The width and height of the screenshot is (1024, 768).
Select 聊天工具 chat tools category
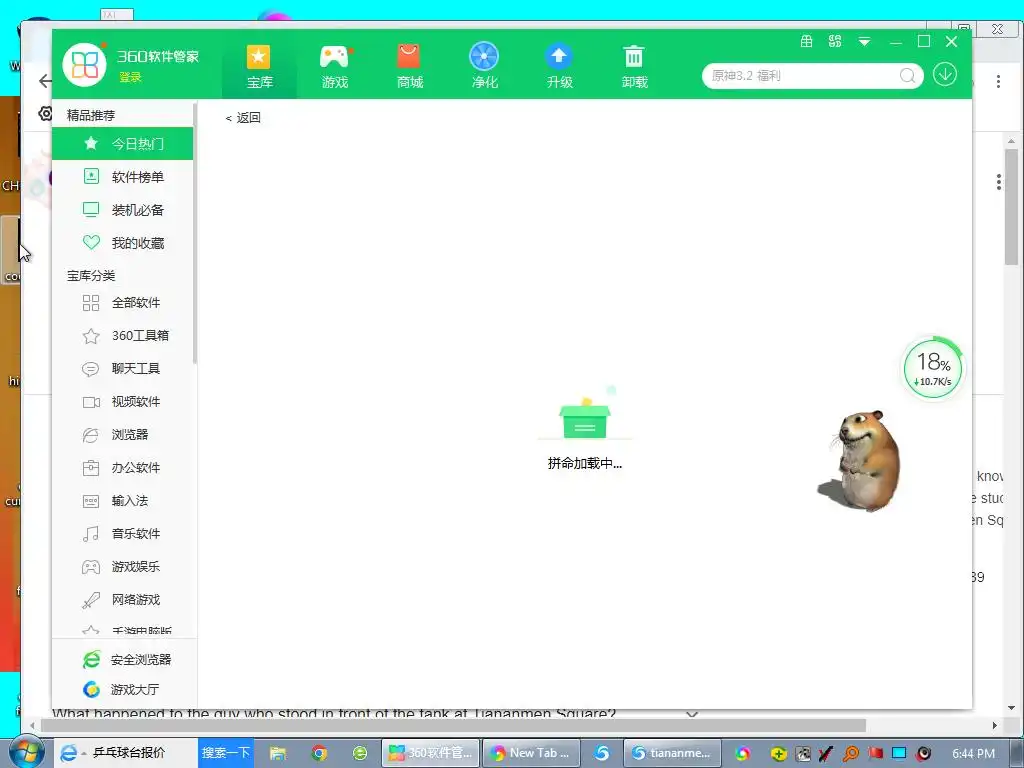[123, 368]
